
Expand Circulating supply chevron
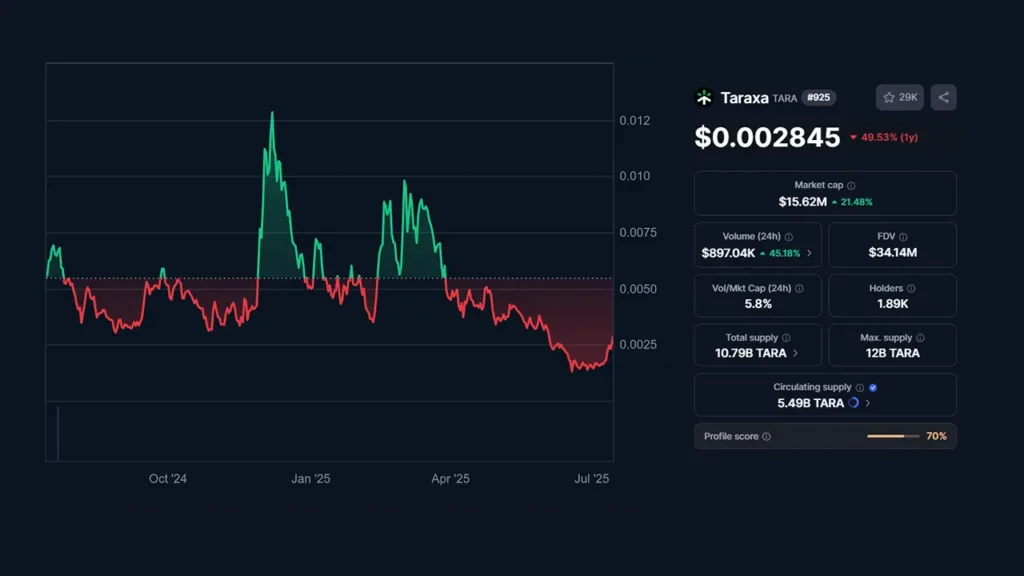point(867,403)
